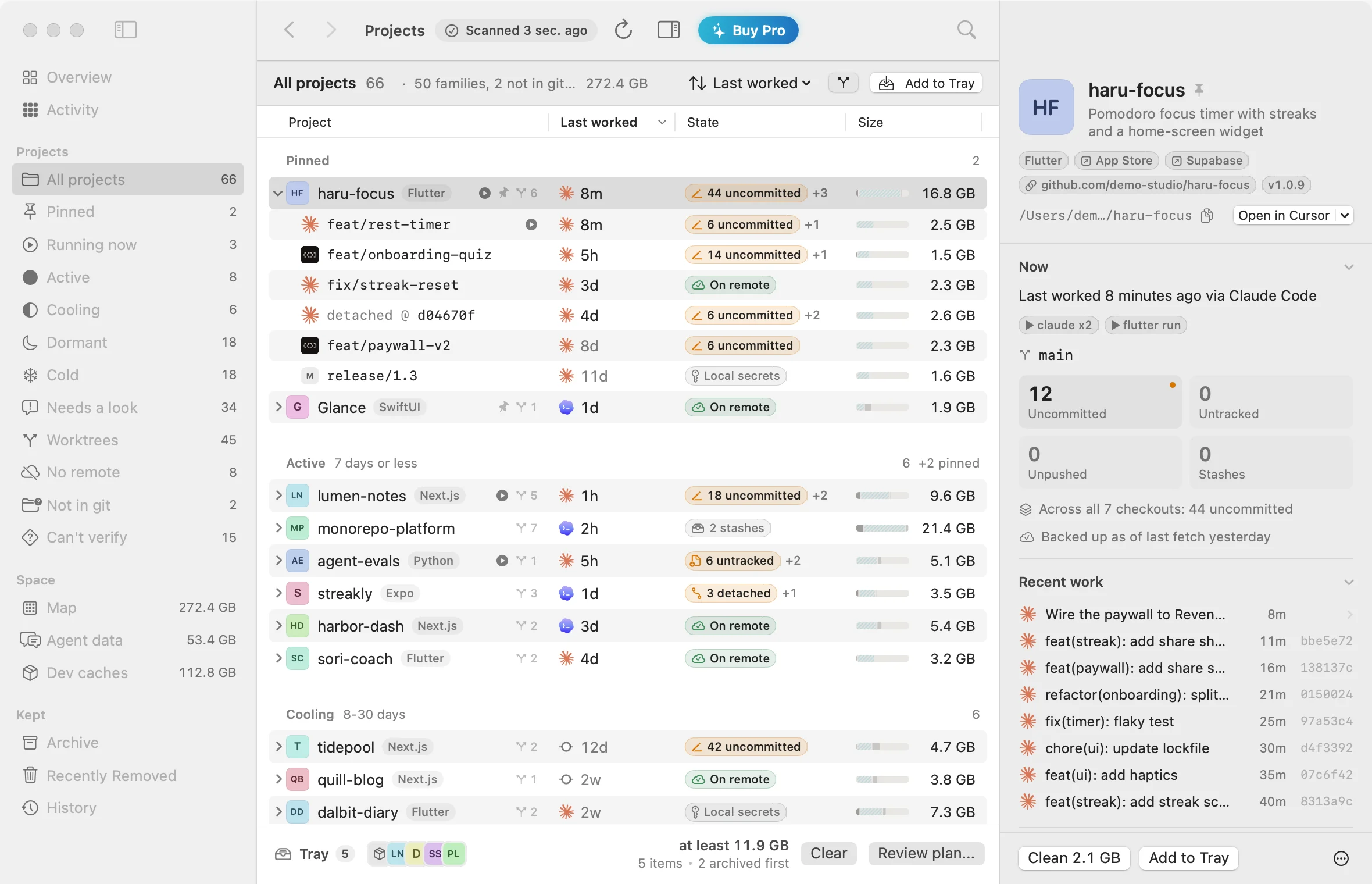The height and width of the screenshot is (884, 1372).
Task: Click Clean 2.1 GB button
Action: click(x=1074, y=858)
